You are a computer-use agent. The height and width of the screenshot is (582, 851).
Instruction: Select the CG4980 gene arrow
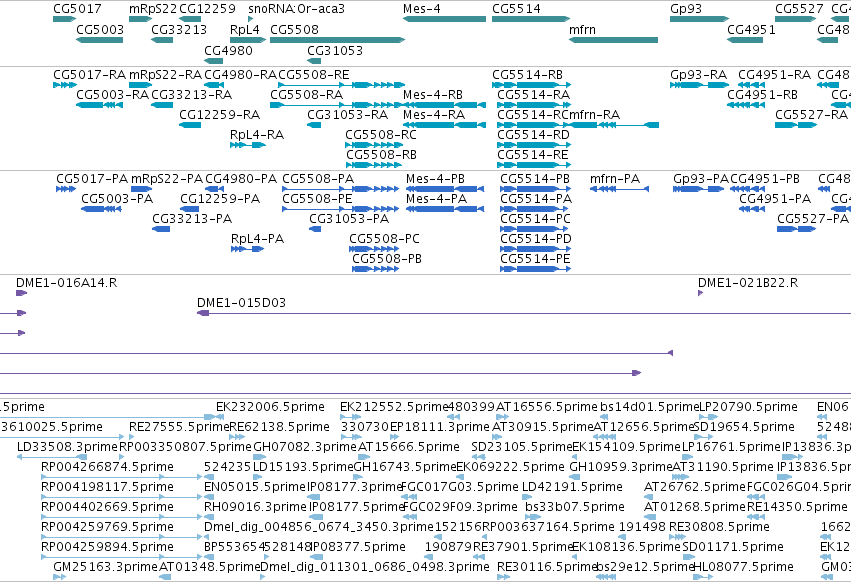coord(214,60)
